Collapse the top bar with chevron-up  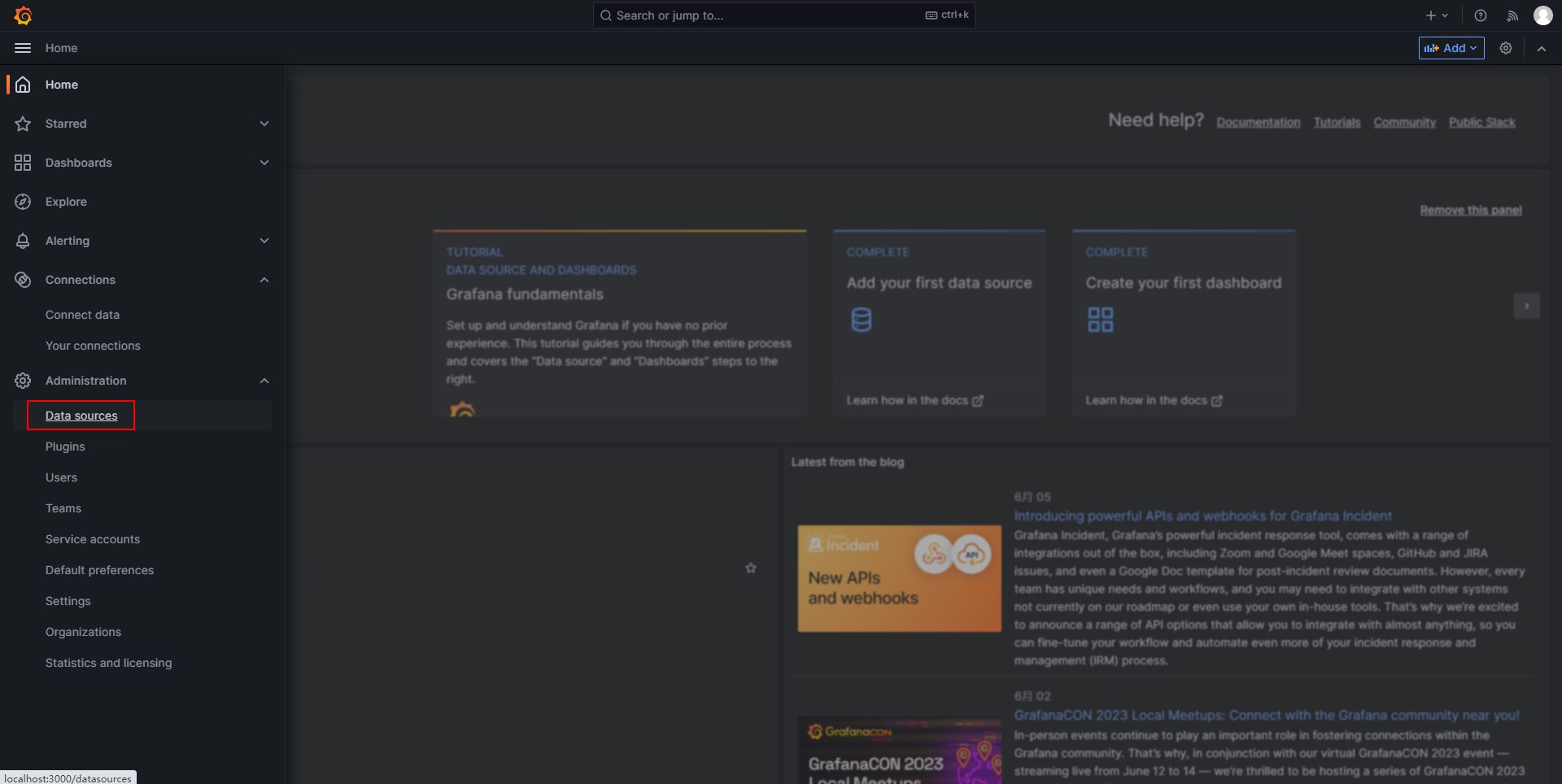[x=1542, y=48]
